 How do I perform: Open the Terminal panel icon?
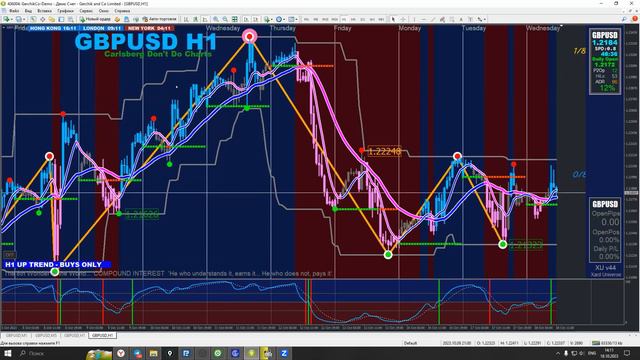tap(61, 19)
